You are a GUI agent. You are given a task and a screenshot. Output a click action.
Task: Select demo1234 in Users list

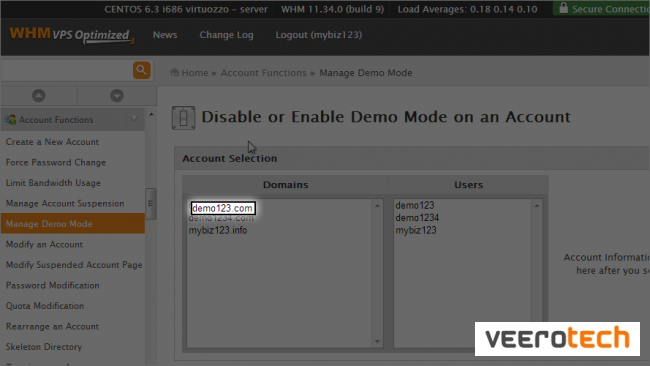tap(417, 218)
